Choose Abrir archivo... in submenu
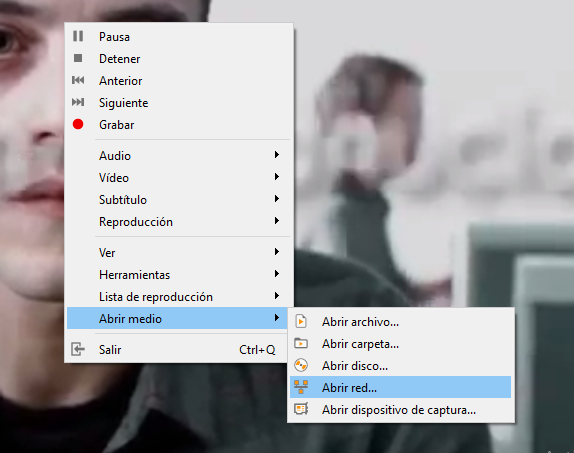This screenshot has width=574, height=453. [400, 322]
